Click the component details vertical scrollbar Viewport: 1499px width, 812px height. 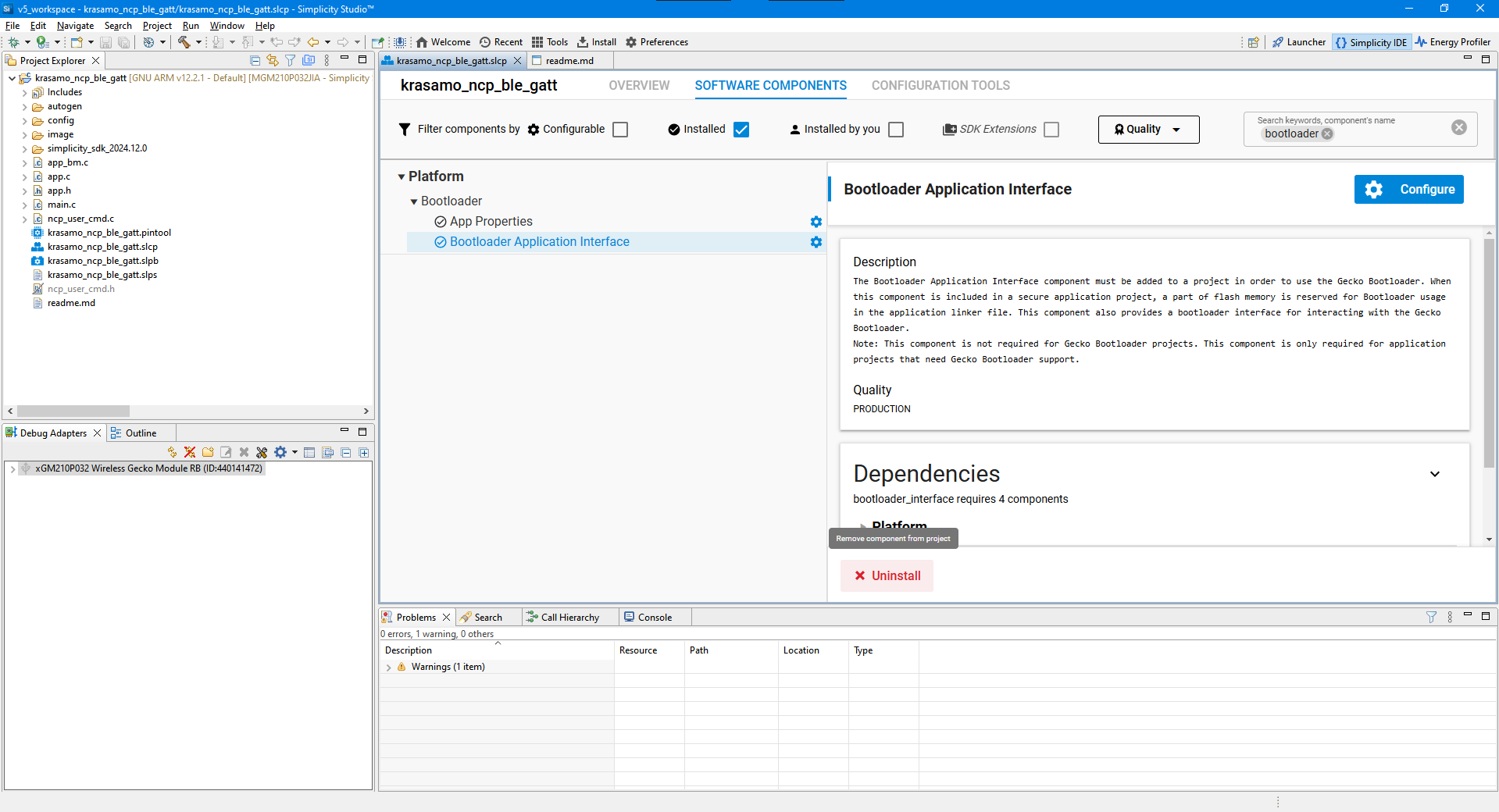(x=1489, y=351)
